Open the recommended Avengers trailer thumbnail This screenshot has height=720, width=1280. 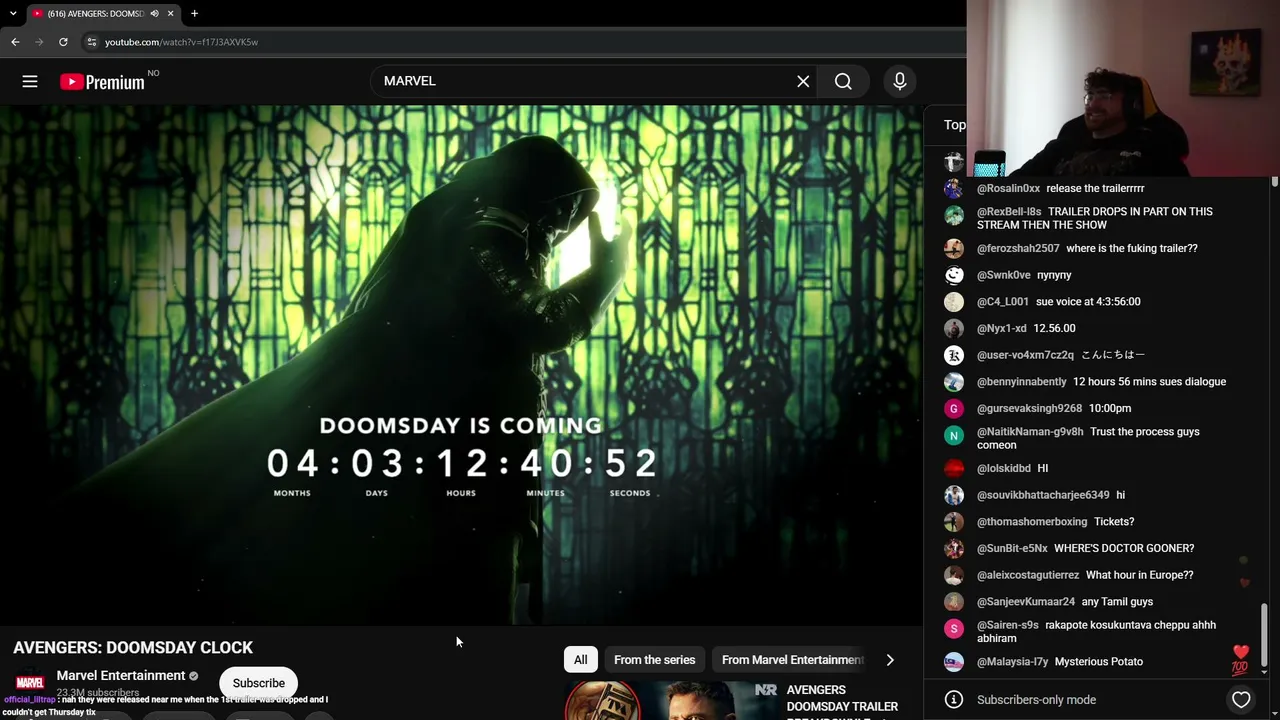(x=671, y=701)
